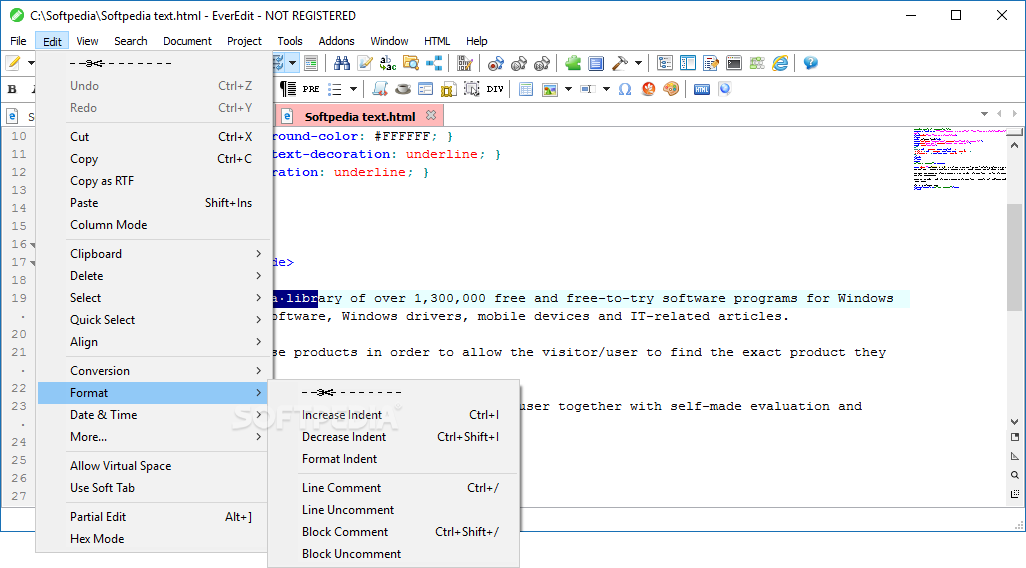The height and width of the screenshot is (568, 1026).
Task: Open the blue help question bubble
Action: click(811, 63)
